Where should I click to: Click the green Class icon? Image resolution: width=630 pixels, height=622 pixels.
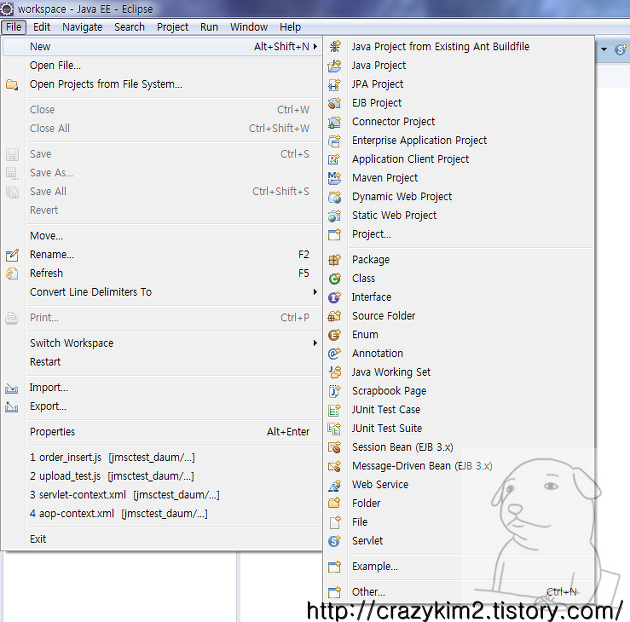(334, 278)
